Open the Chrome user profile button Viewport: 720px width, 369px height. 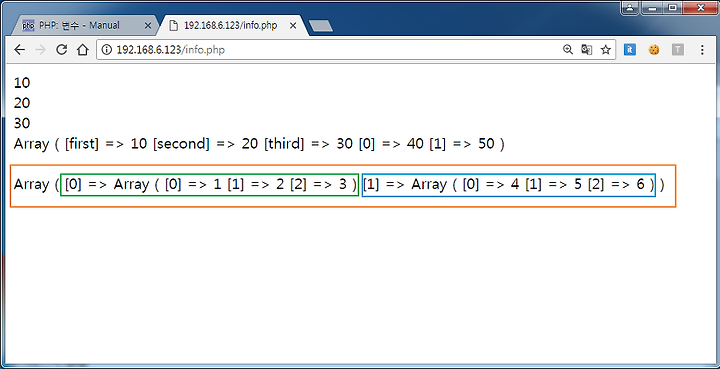pos(630,8)
